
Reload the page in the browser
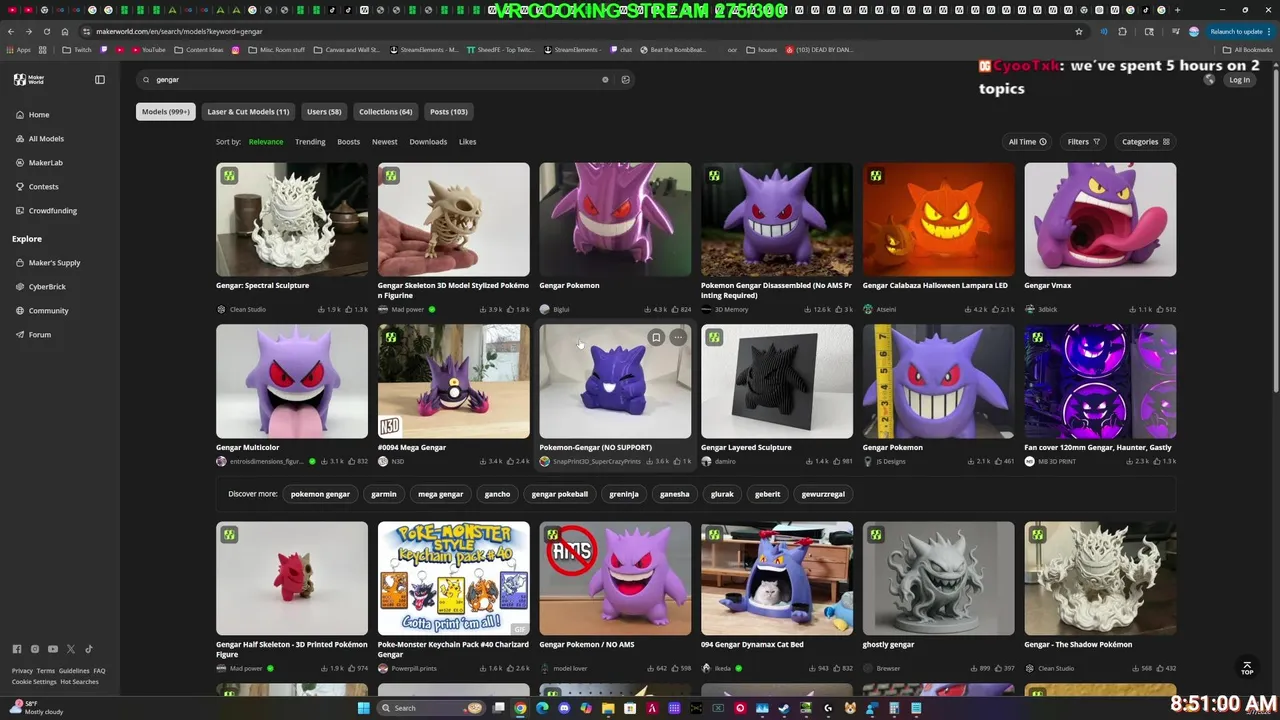[46, 31]
